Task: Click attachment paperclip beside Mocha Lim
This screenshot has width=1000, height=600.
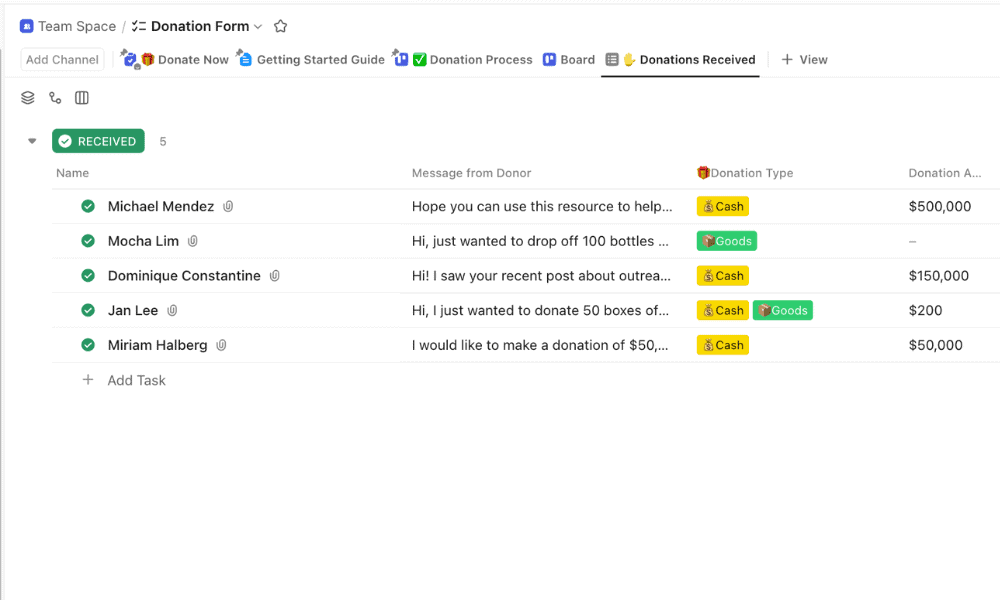Action: click(193, 241)
